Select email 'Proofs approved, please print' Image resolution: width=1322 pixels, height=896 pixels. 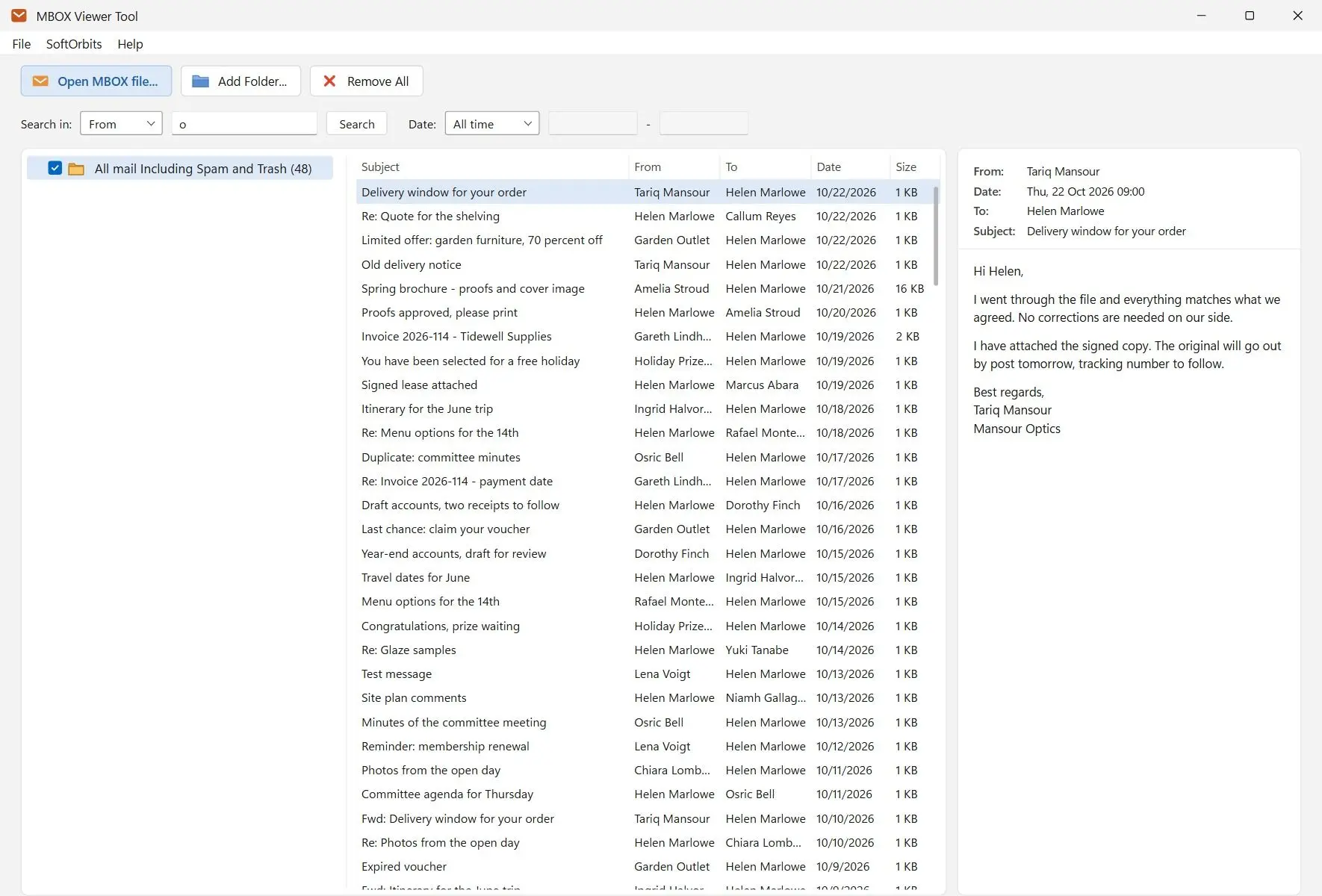tap(644, 312)
